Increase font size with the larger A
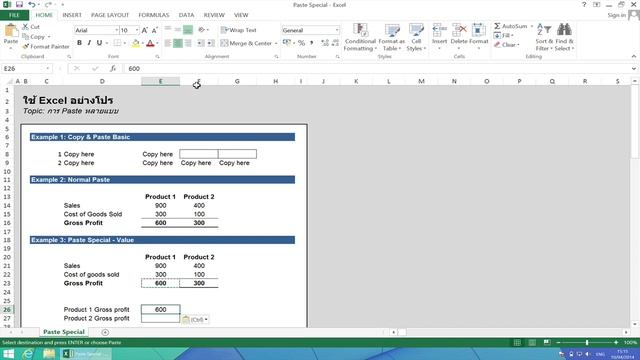 [x=144, y=30]
